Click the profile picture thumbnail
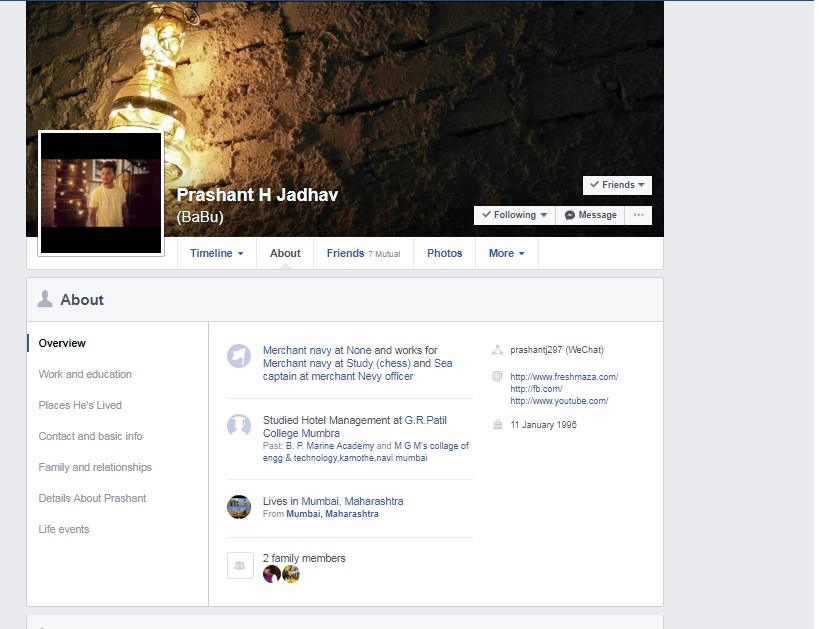 click(100, 193)
